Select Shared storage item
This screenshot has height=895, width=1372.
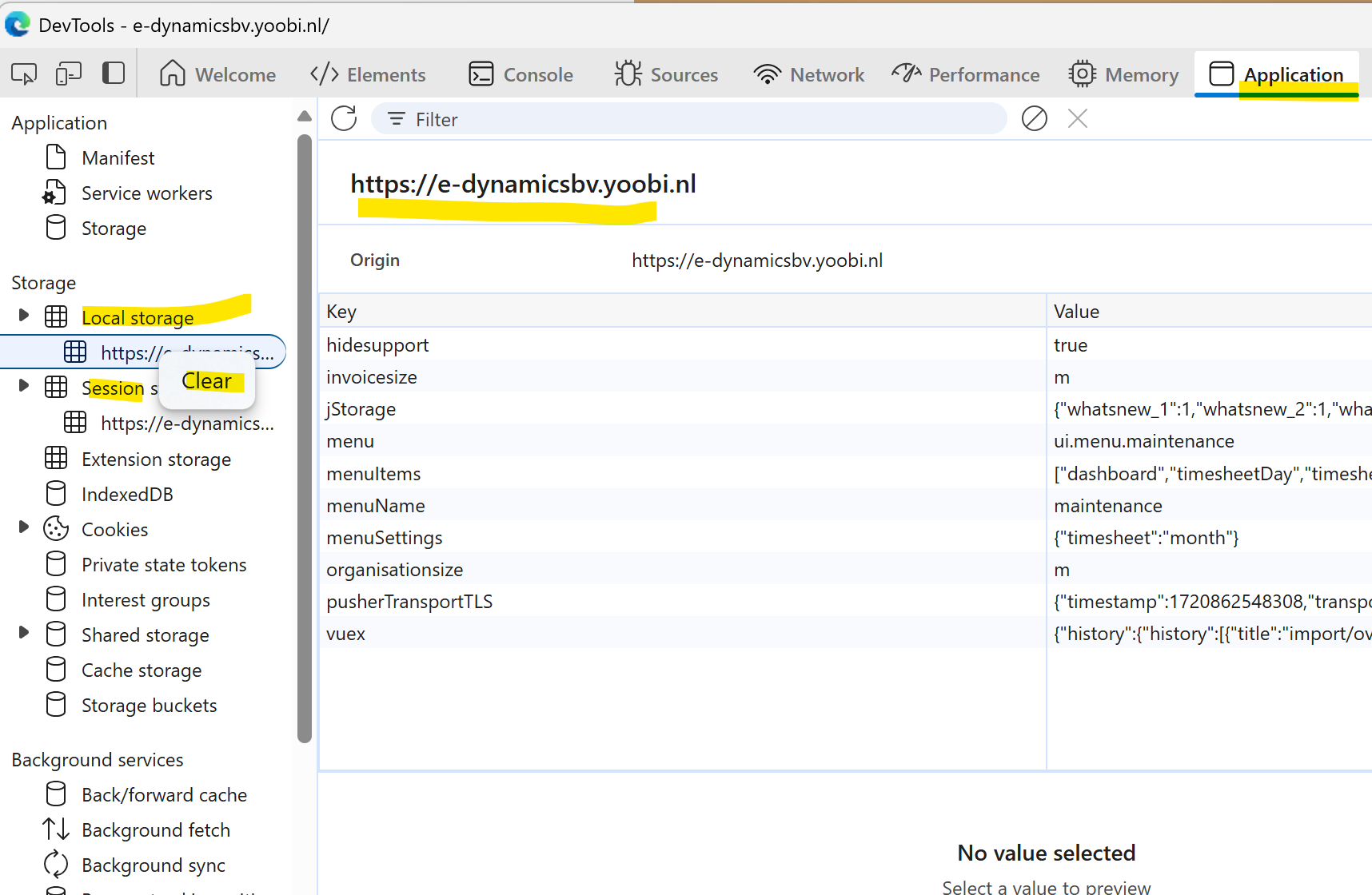coord(146,634)
